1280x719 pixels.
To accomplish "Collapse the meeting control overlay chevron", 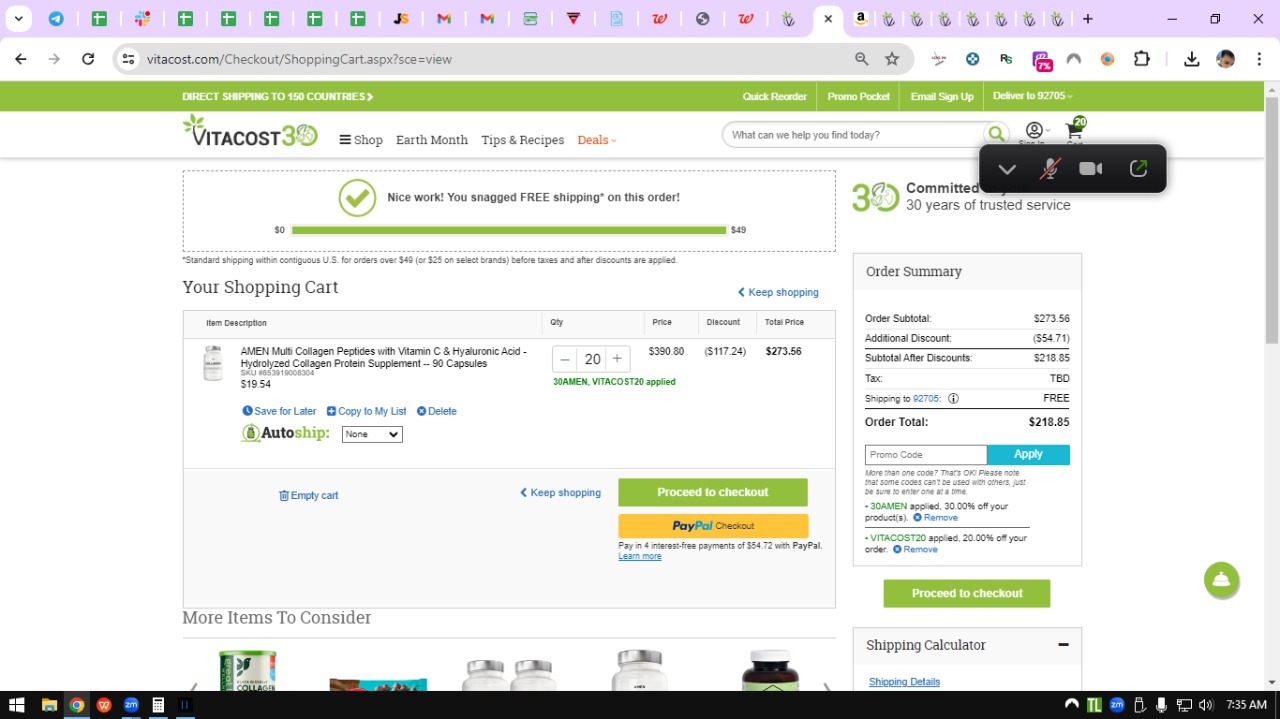I will click(x=1007, y=169).
